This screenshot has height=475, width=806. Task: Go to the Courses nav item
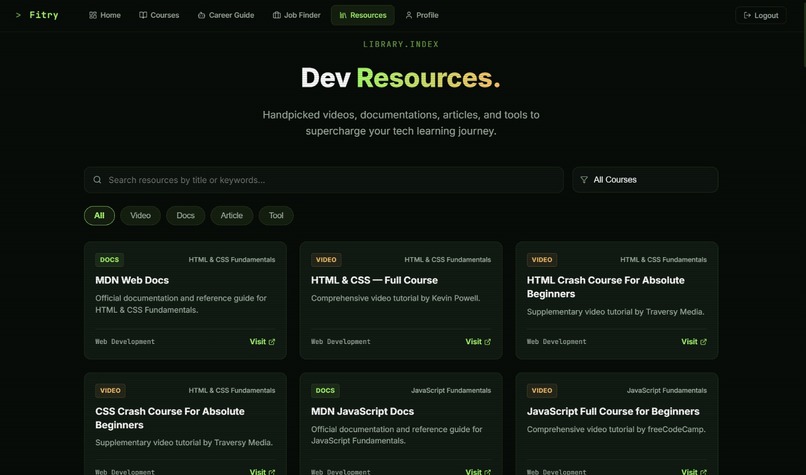coord(159,15)
